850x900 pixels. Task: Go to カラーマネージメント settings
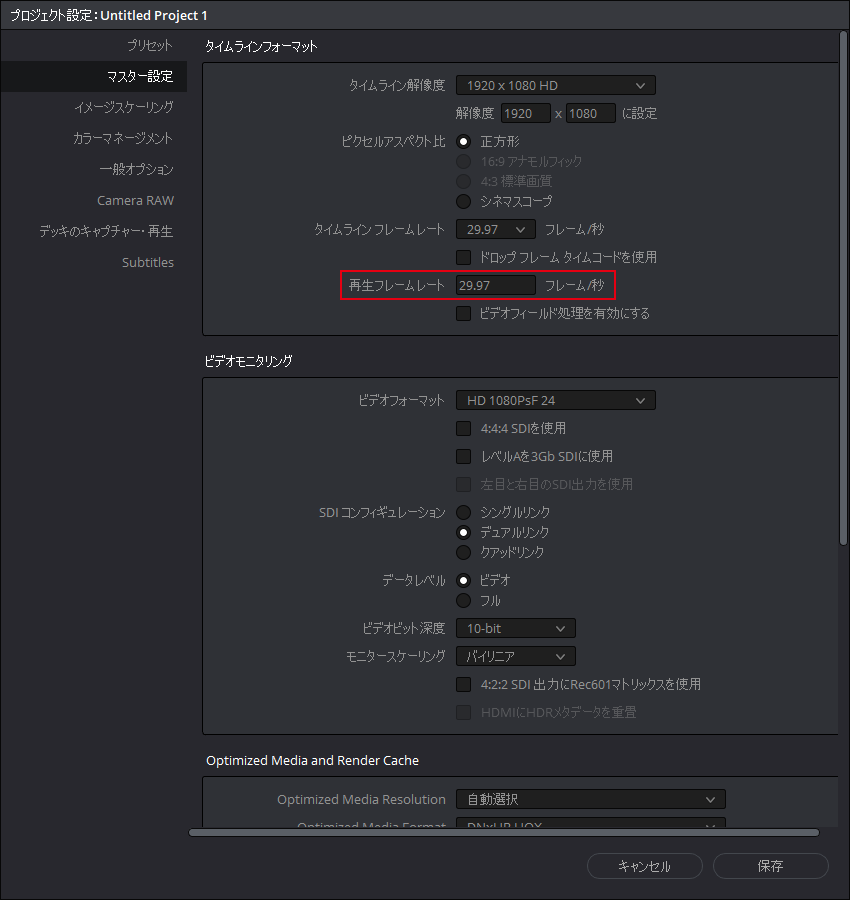123,138
